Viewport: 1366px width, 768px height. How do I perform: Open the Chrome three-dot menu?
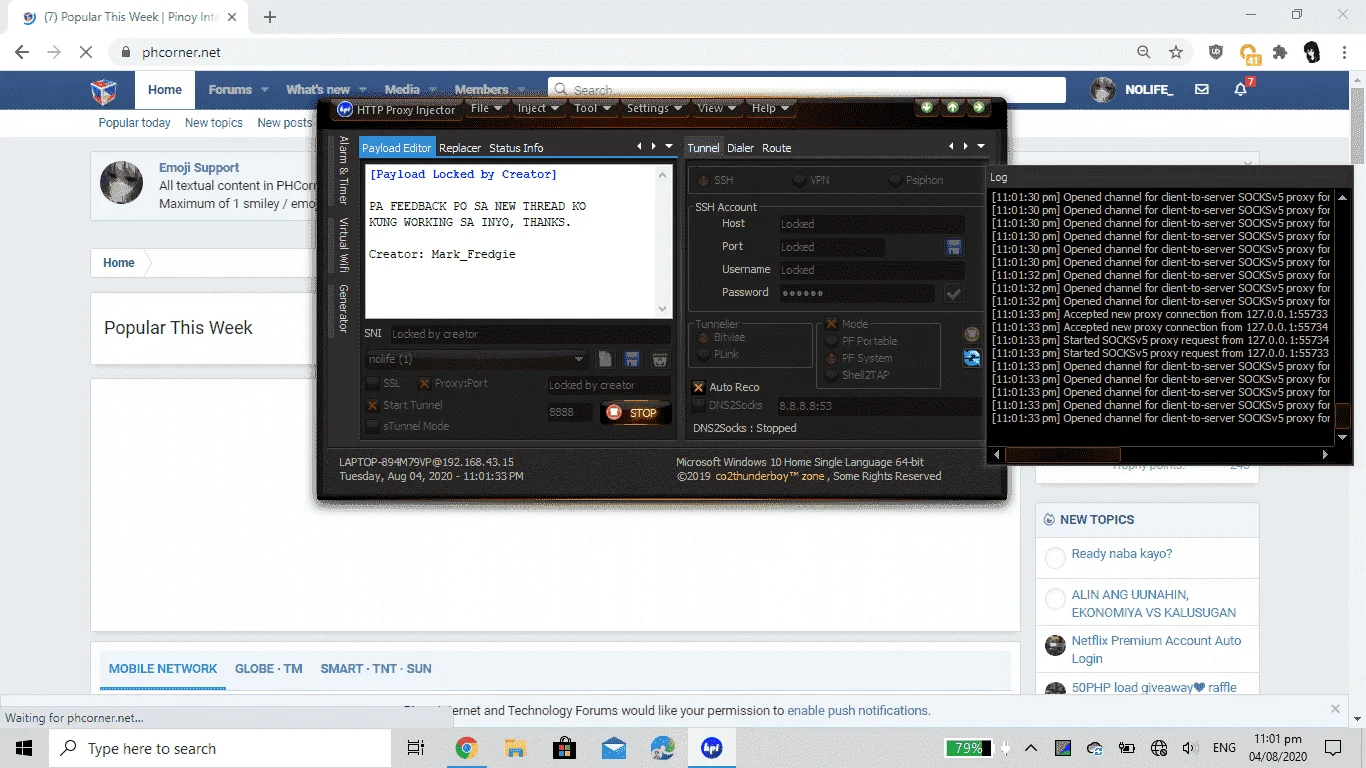pyautogui.click(x=1345, y=52)
